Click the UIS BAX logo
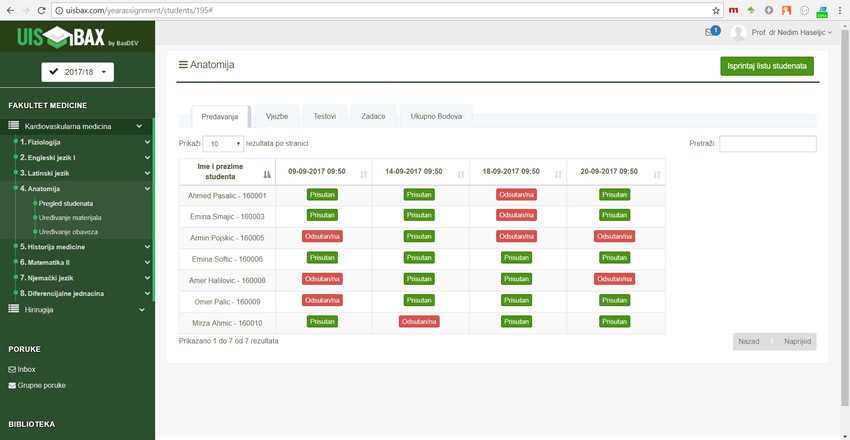 pos(77,36)
